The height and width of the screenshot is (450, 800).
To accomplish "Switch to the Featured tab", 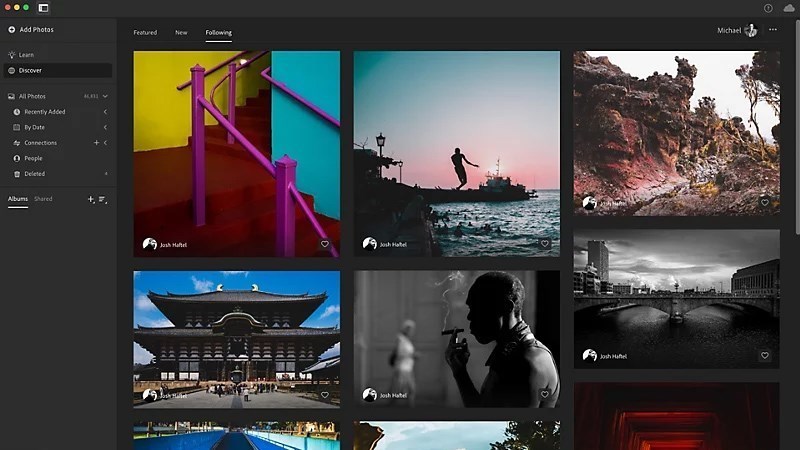I will (145, 33).
